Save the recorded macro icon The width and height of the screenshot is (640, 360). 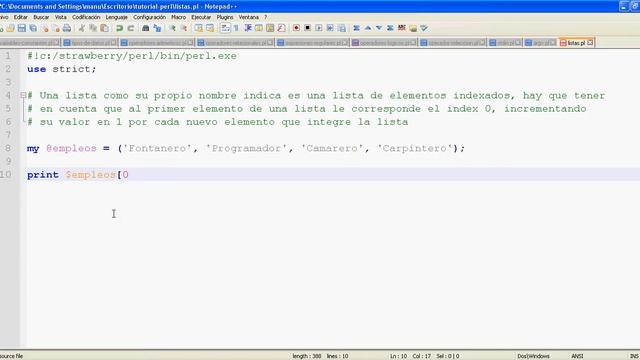(342, 28)
